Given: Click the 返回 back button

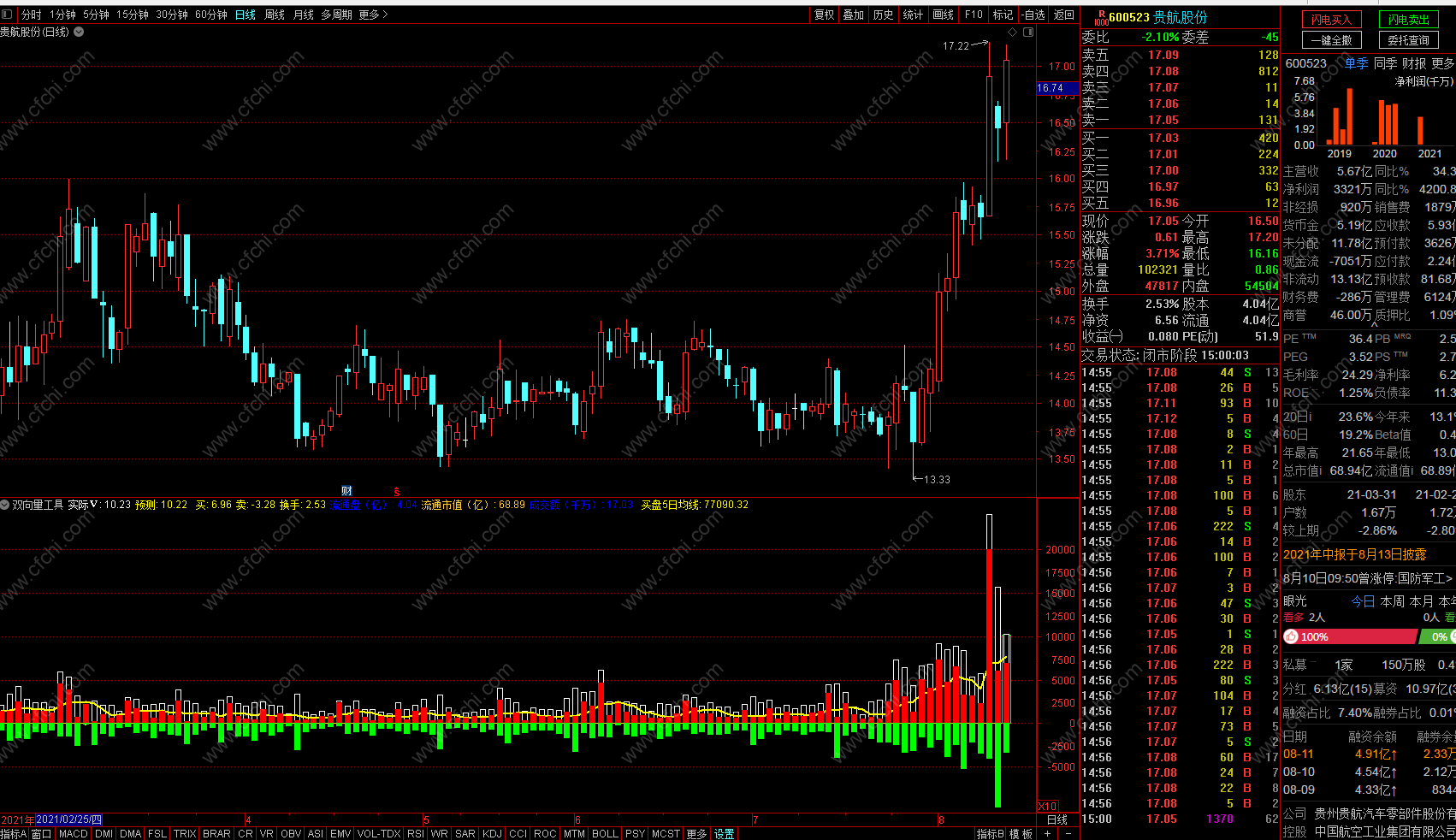Looking at the screenshot, I should tap(1063, 15).
